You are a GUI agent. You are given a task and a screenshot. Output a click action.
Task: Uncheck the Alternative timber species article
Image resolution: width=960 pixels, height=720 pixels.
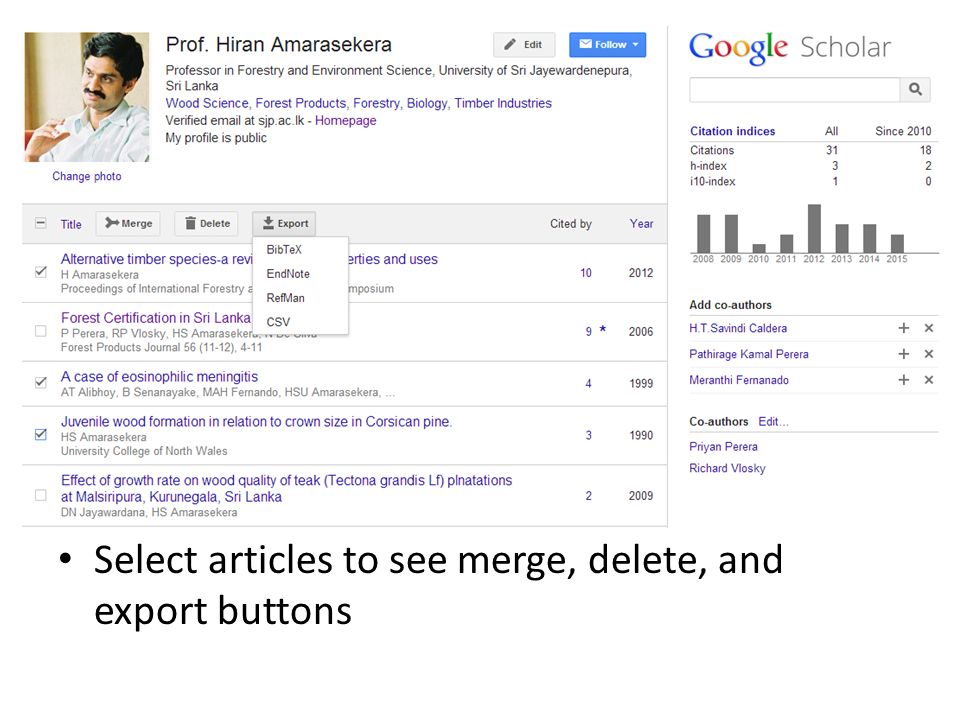tap(41, 271)
